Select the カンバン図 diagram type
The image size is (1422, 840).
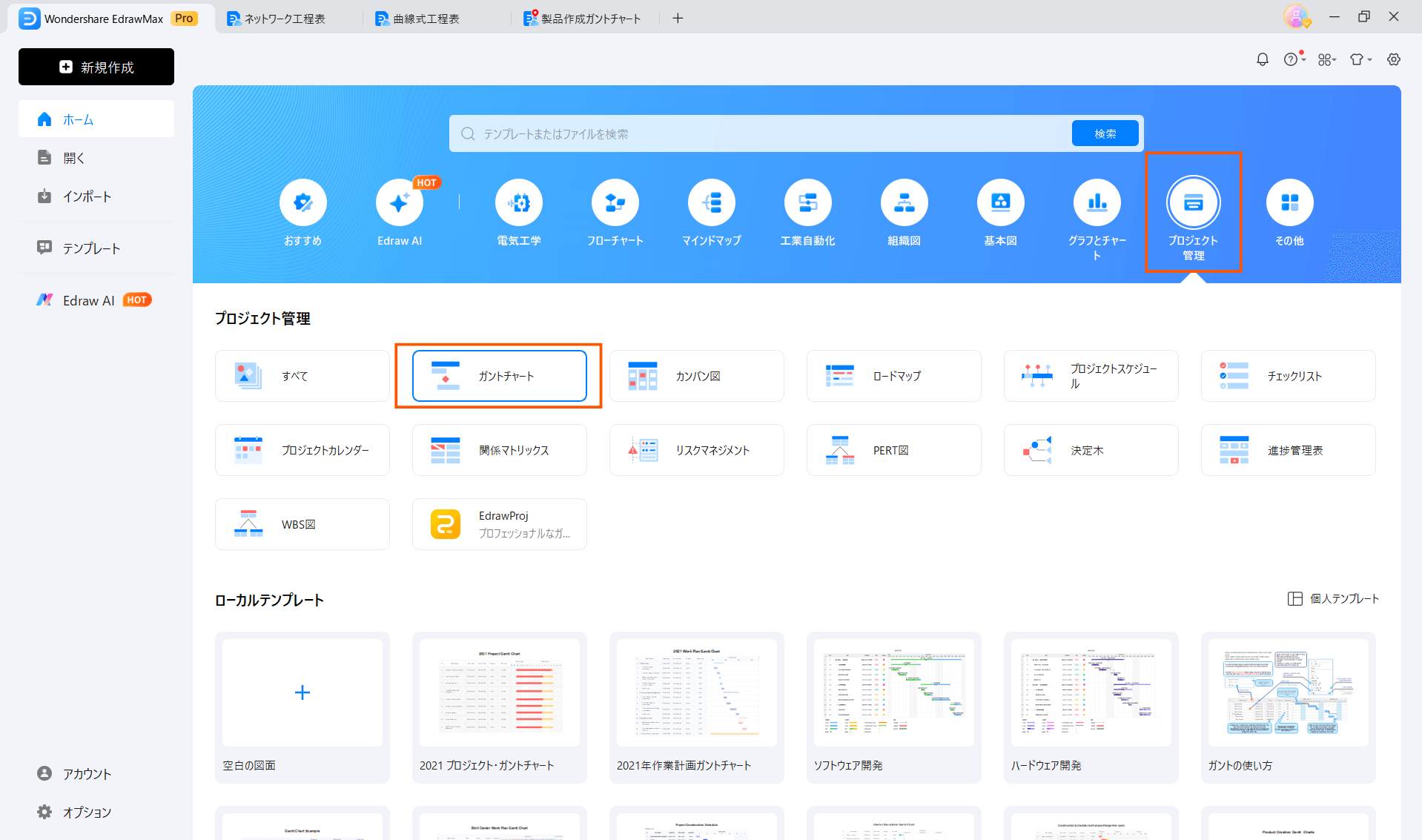(x=696, y=376)
